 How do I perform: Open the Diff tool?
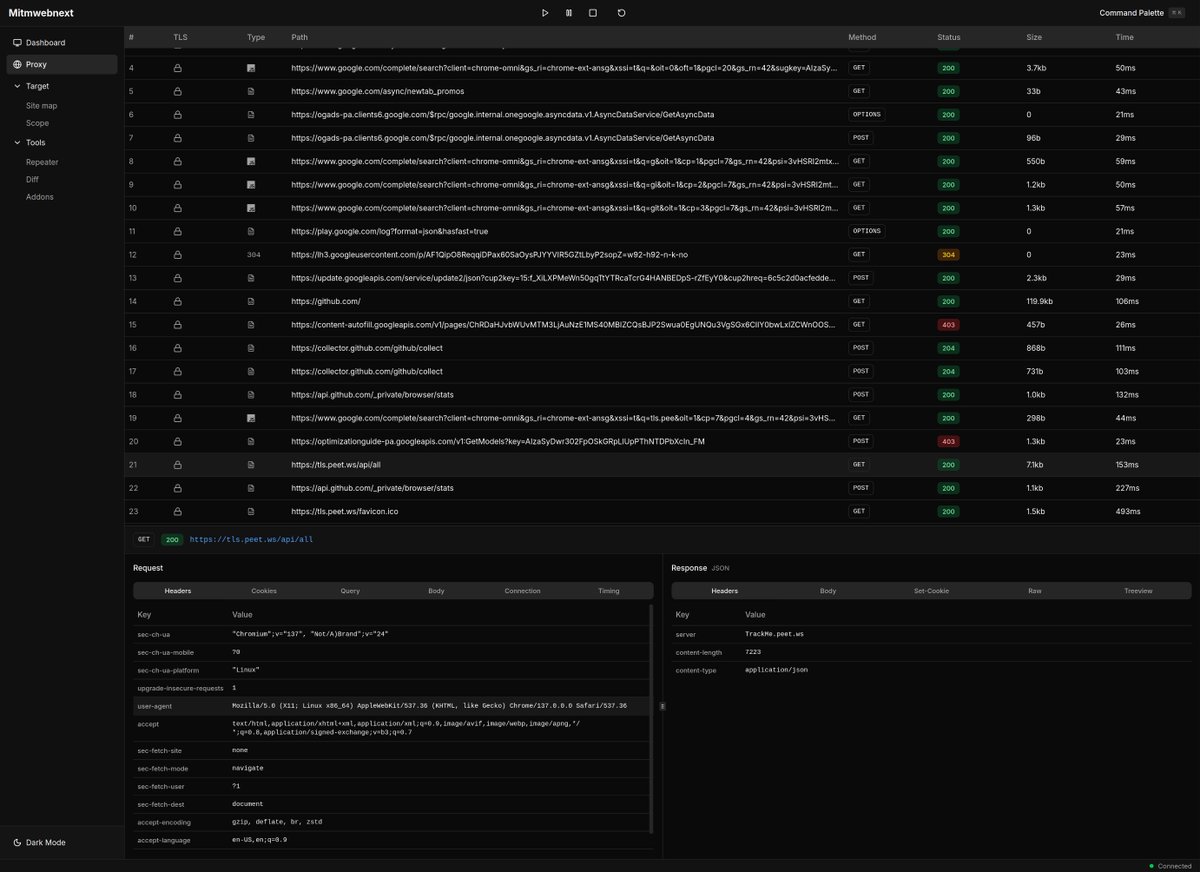click(32, 179)
